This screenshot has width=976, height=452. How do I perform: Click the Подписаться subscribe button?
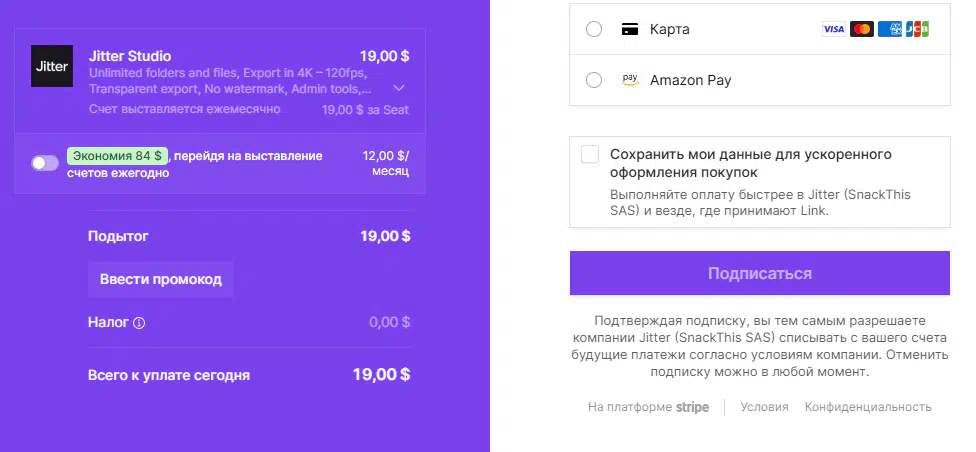759,273
